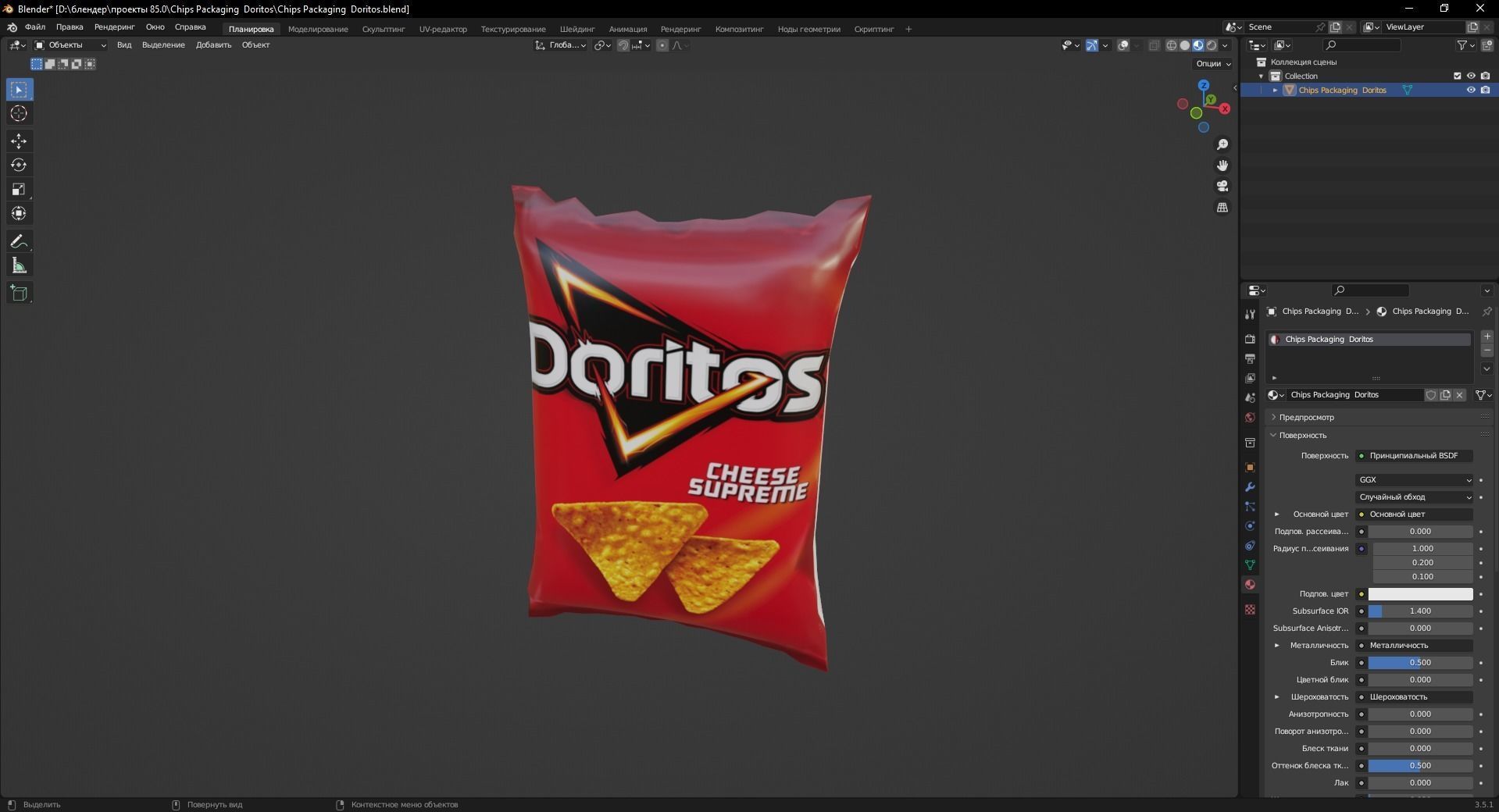Toggle snapping magnet icon
Screen dimensions: 1499x812
(x=623, y=45)
